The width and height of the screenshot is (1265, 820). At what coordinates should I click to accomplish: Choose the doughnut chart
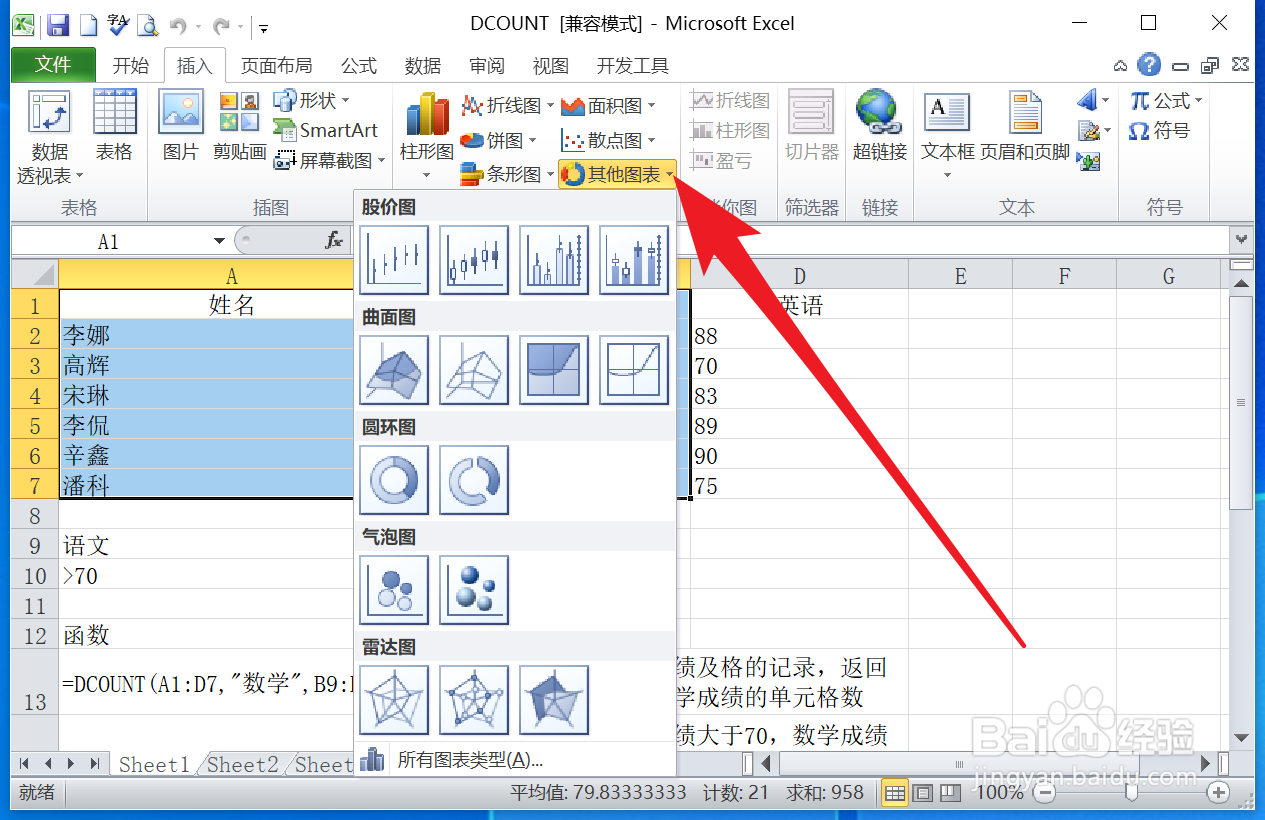394,480
